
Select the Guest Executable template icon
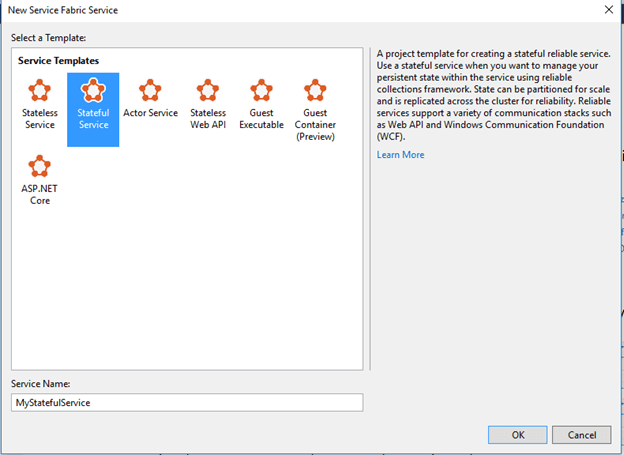tap(261, 90)
